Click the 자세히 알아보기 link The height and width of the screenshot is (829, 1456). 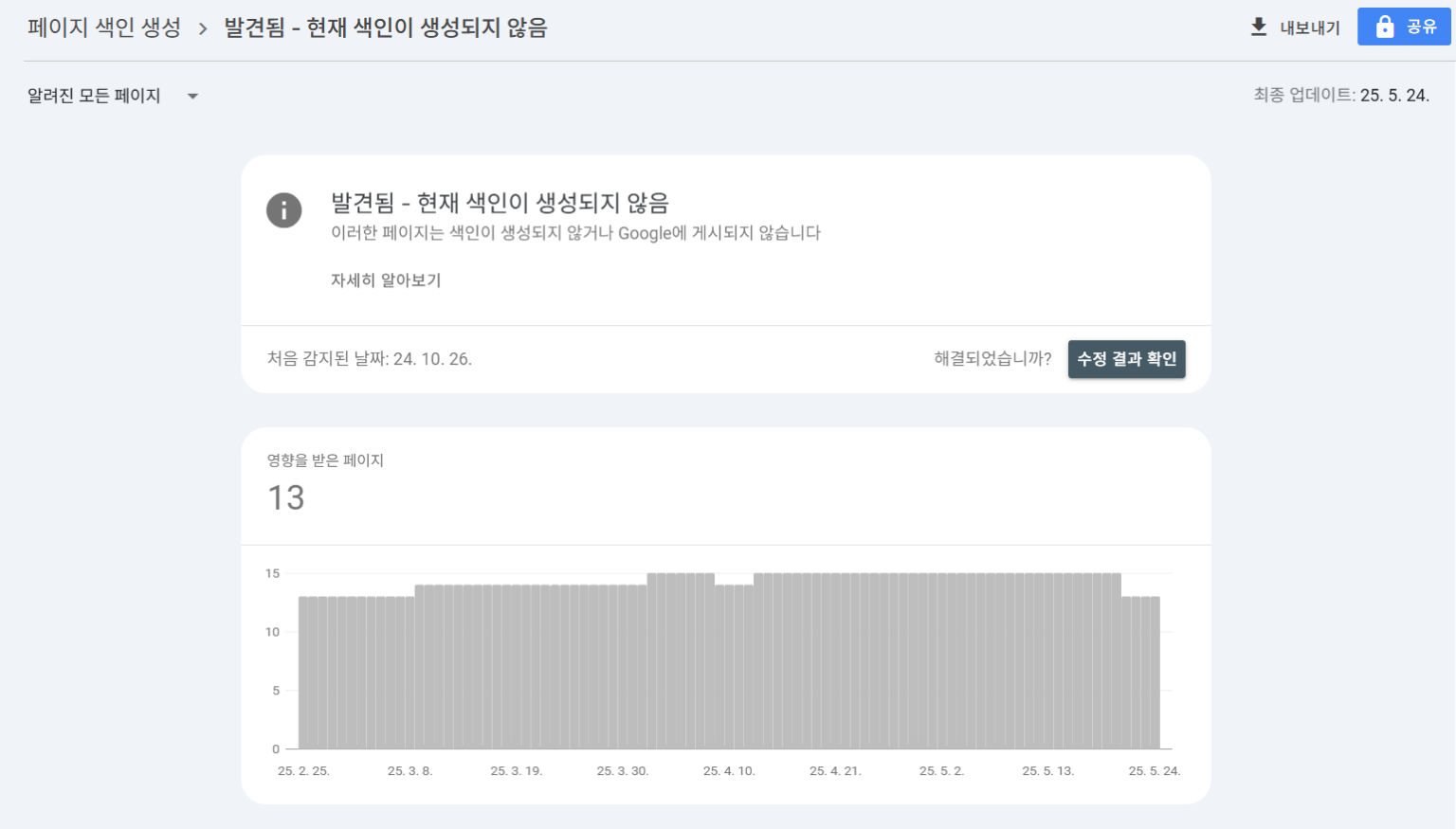[386, 280]
